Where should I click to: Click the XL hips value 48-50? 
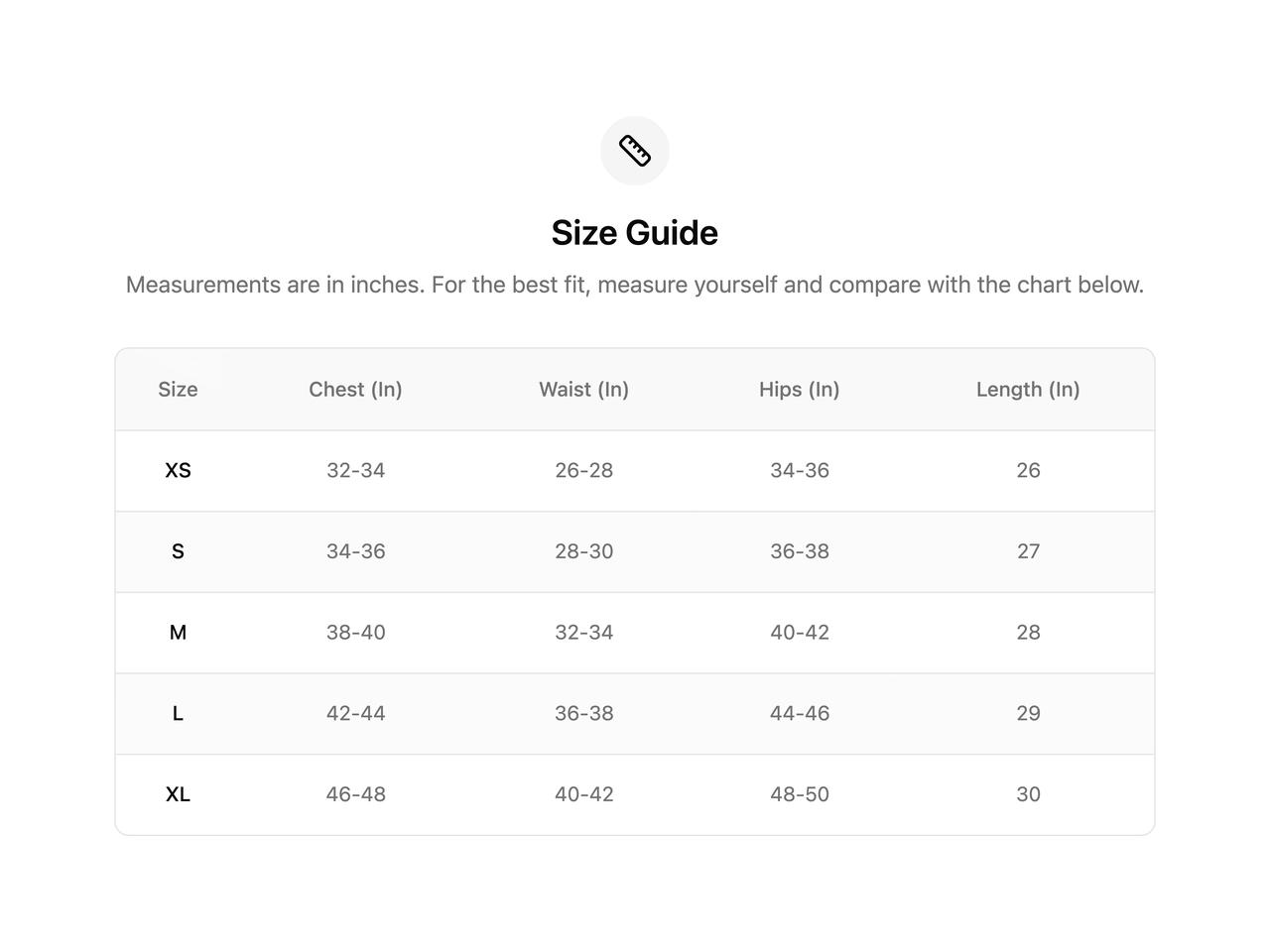click(x=800, y=794)
